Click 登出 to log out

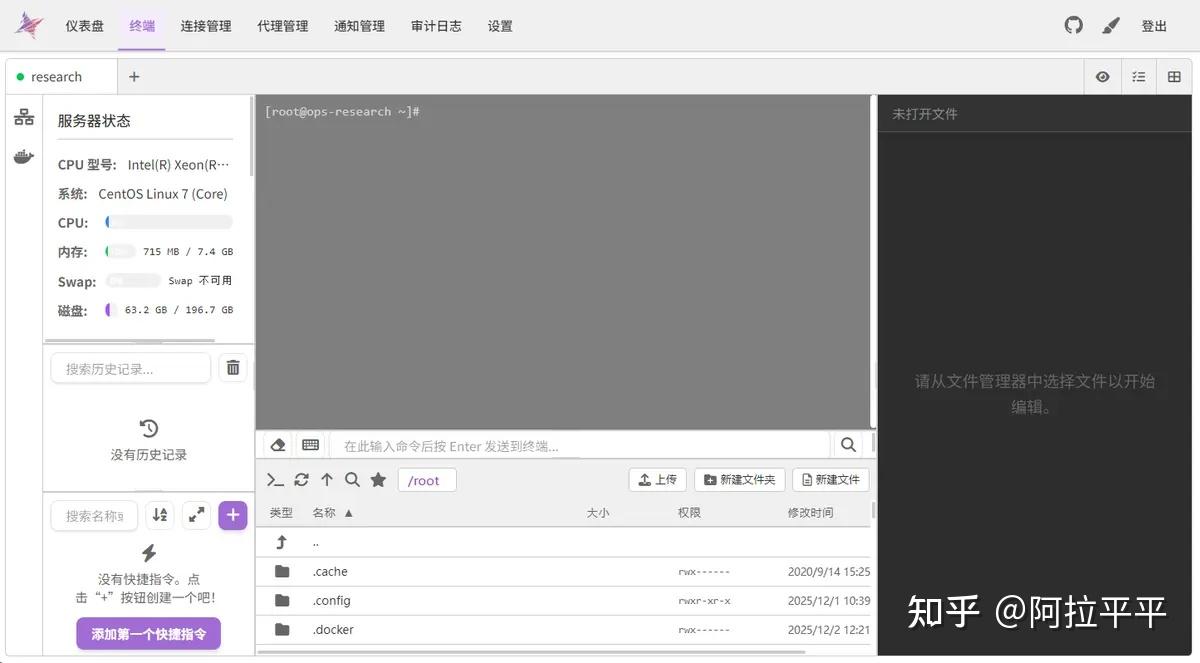tap(1154, 26)
